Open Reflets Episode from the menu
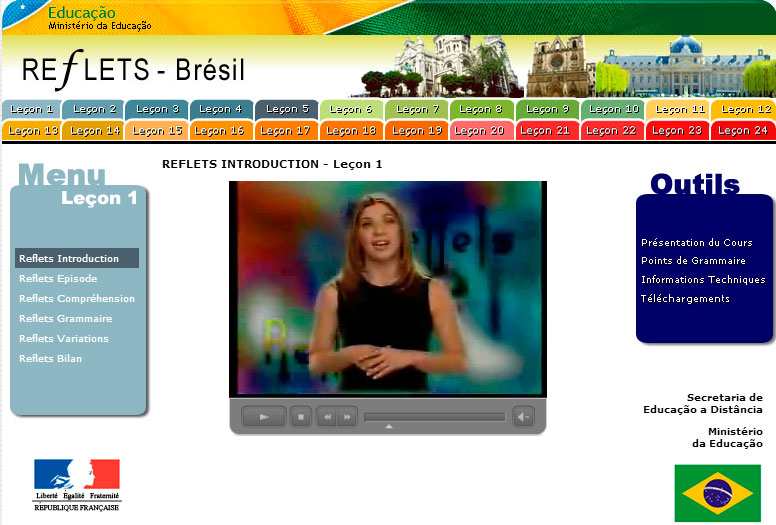776x525 pixels. (x=58, y=279)
